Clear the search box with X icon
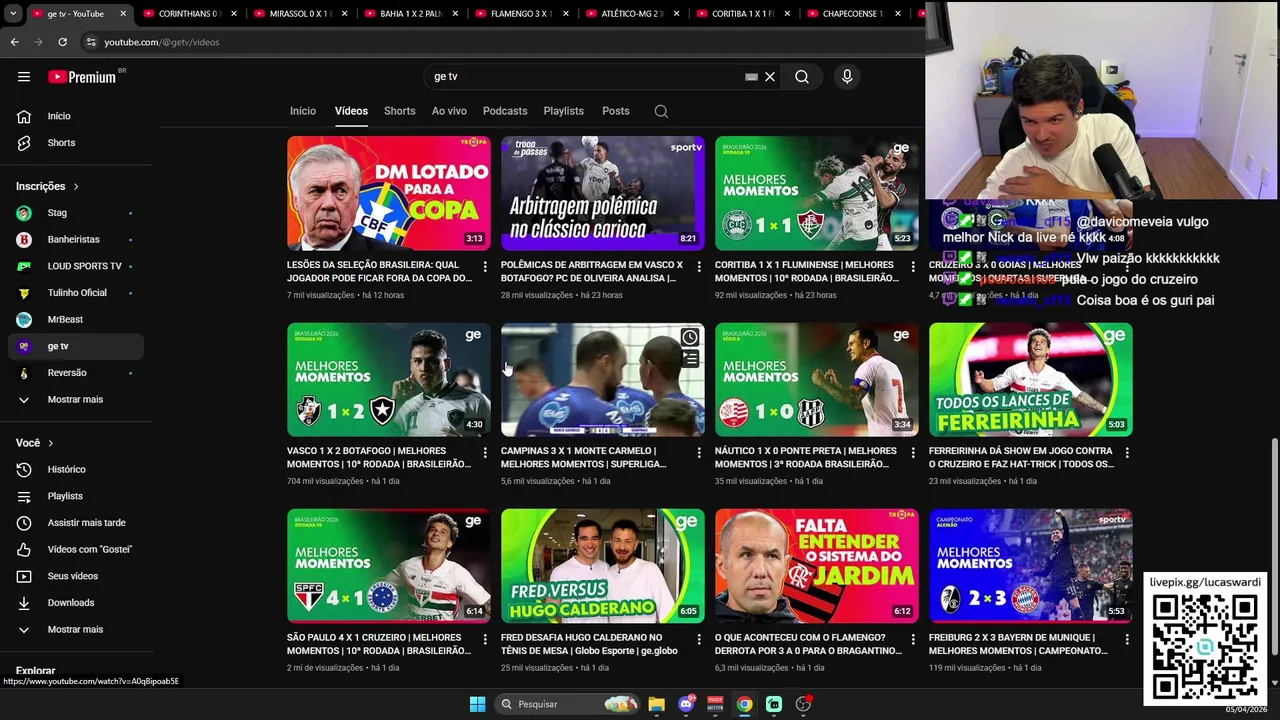The width and height of the screenshot is (1280, 720). 770,76
